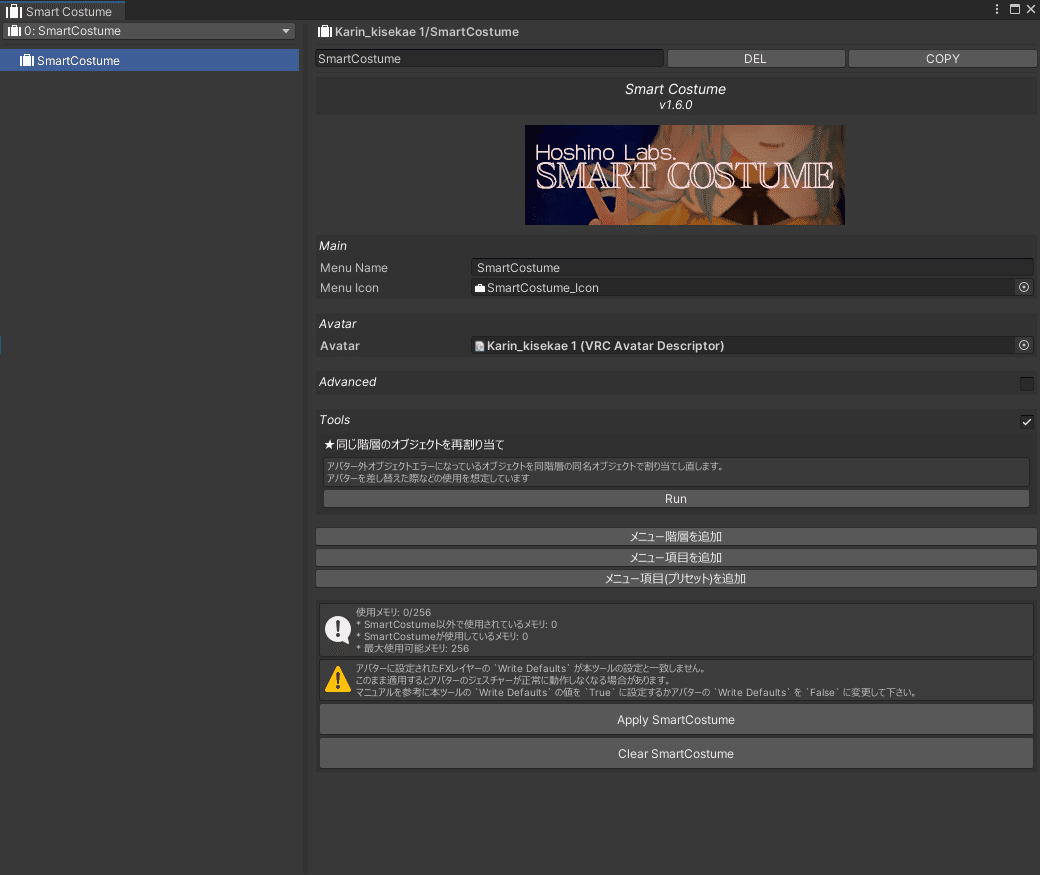Maximize the Smart Costume window
Screen dimensions: 1040x875
coord(1015,9)
